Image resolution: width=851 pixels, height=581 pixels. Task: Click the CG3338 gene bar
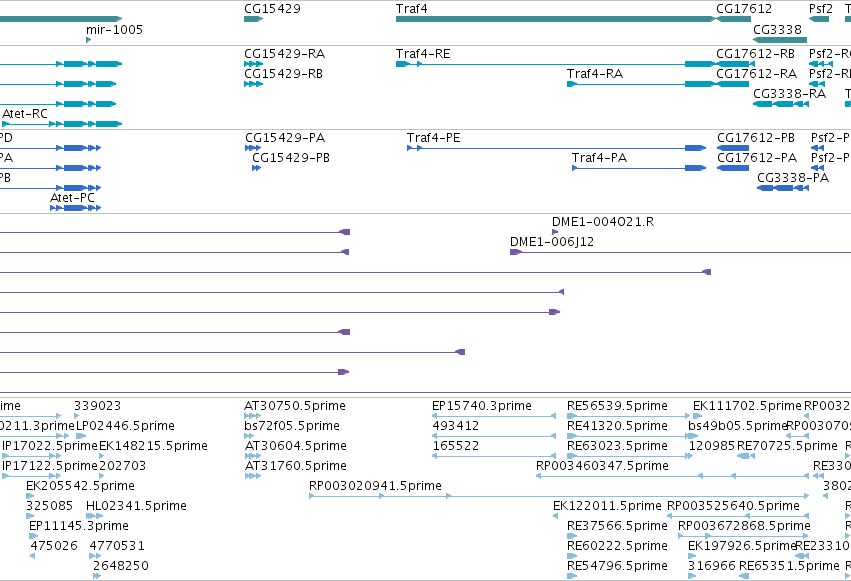coord(780,40)
